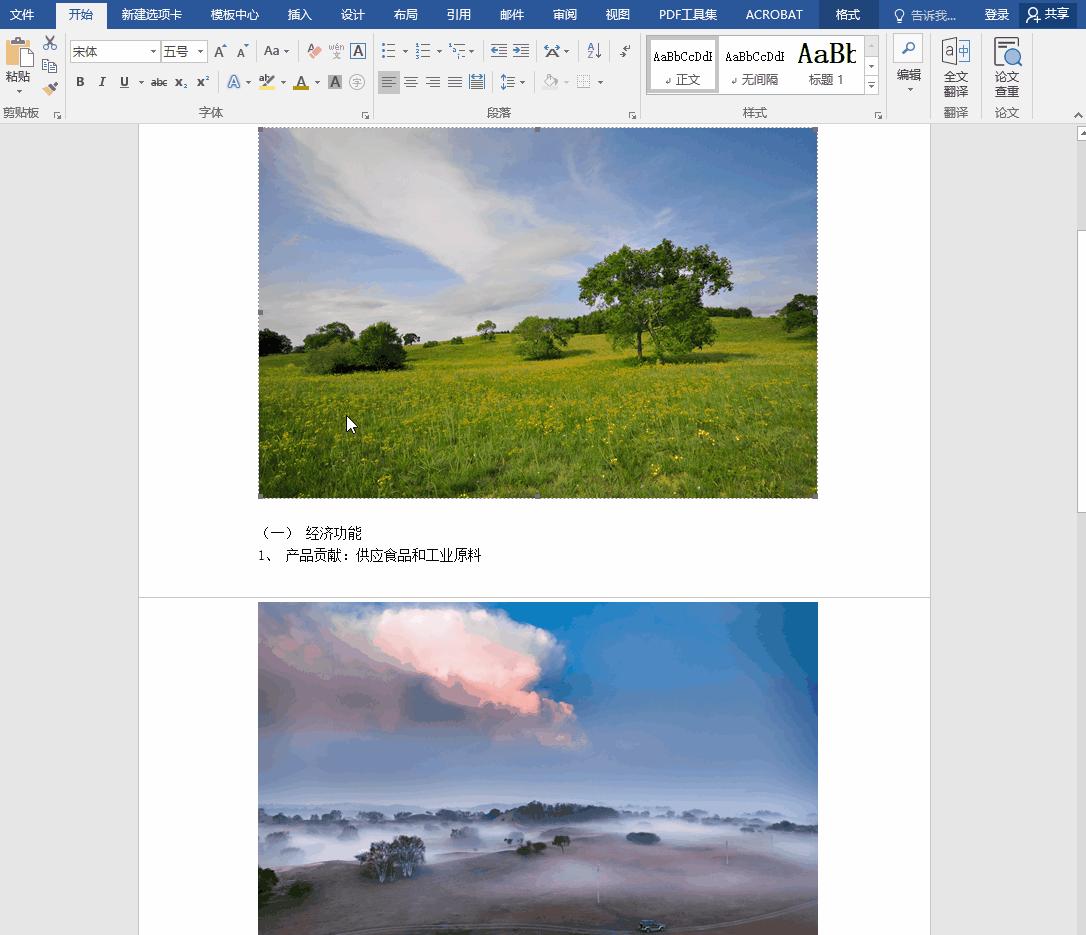The image size is (1086, 935).
Task: Toggle bold formatting
Action: tap(80, 82)
